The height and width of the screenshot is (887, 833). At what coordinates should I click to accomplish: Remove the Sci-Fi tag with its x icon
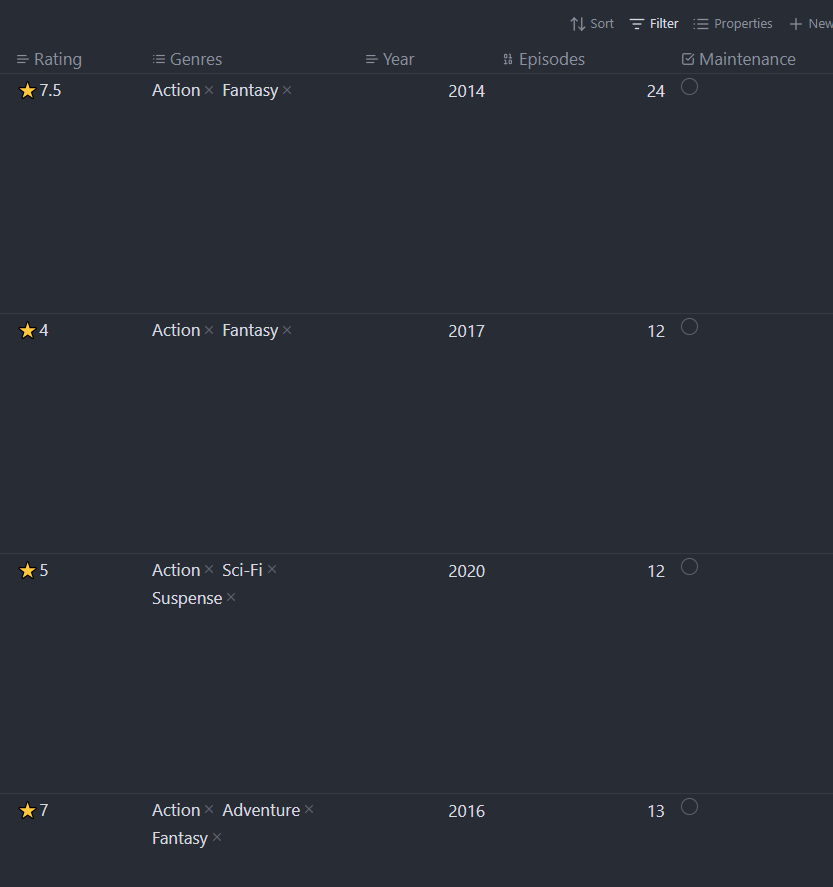tap(271, 570)
